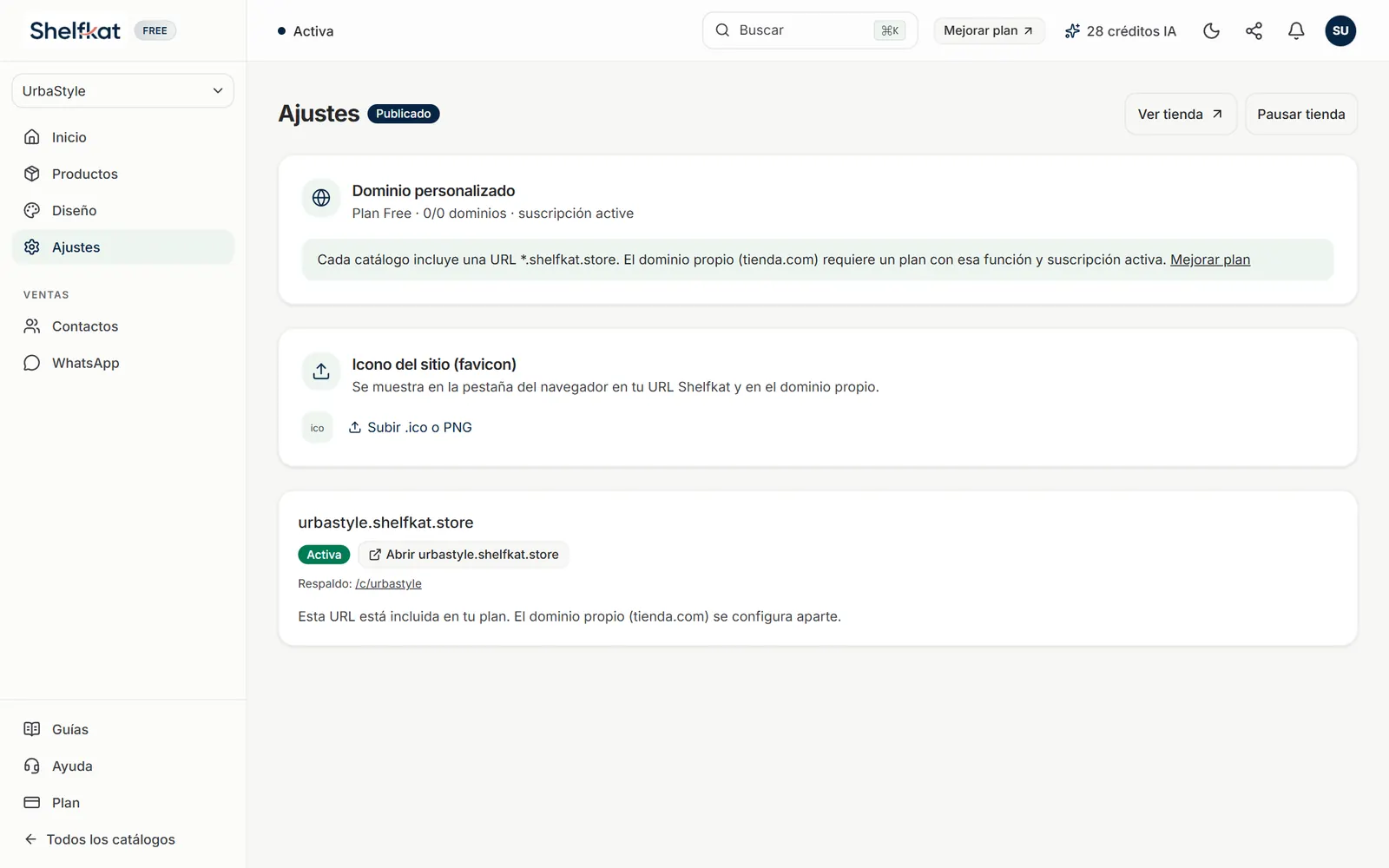Image resolution: width=1389 pixels, height=868 pixels.
Task: Go to Inicio in sidebar
Action: pyautogui.click(x=122, y=137)
